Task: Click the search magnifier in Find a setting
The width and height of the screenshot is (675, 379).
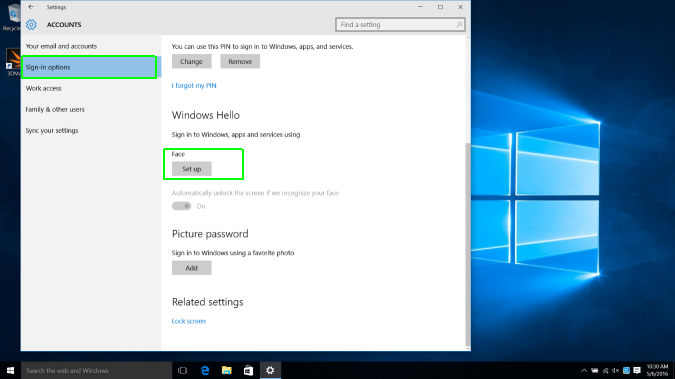Action: [x=459, y=25]
